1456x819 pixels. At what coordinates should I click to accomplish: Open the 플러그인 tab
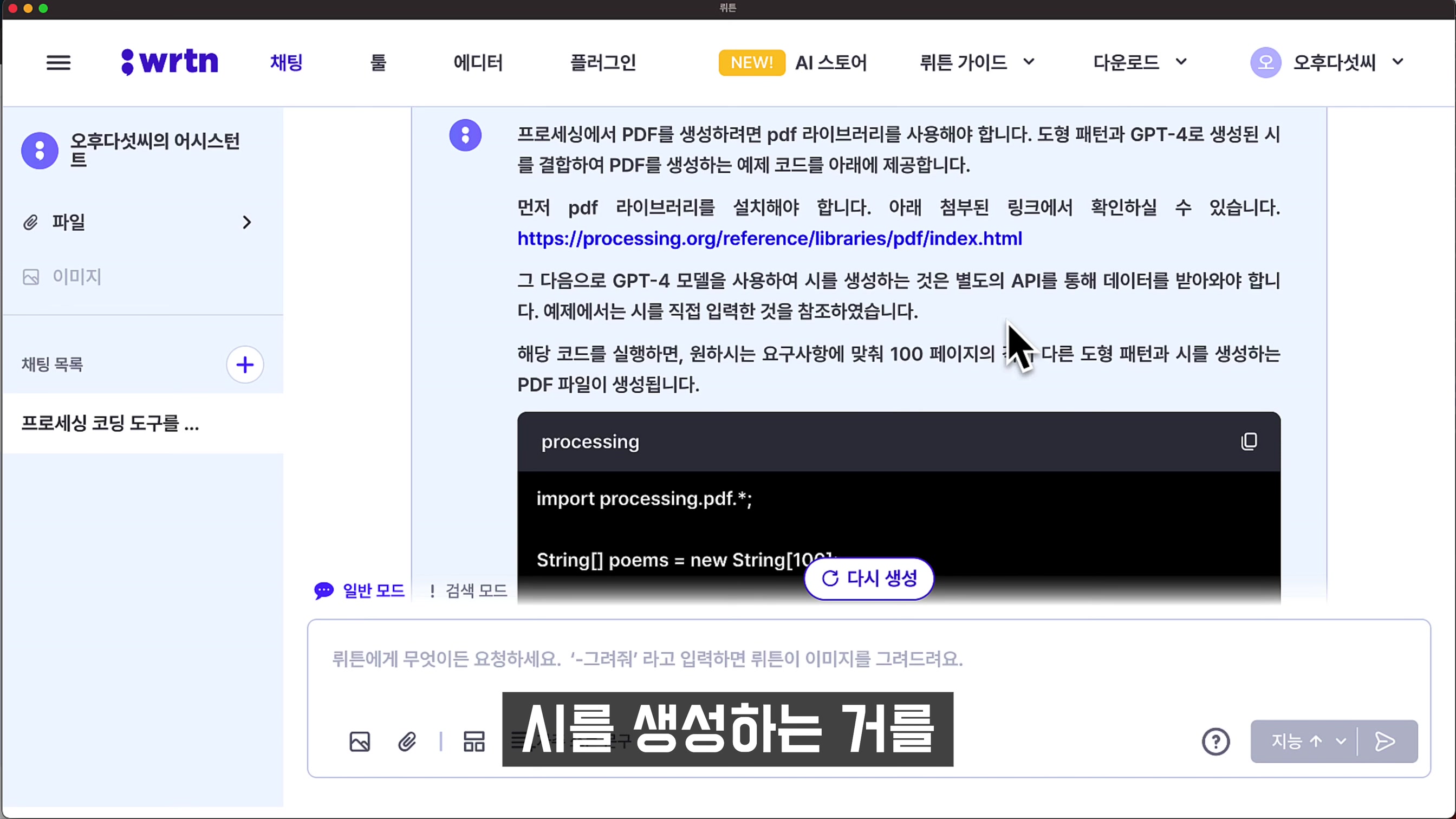point(603,62)
